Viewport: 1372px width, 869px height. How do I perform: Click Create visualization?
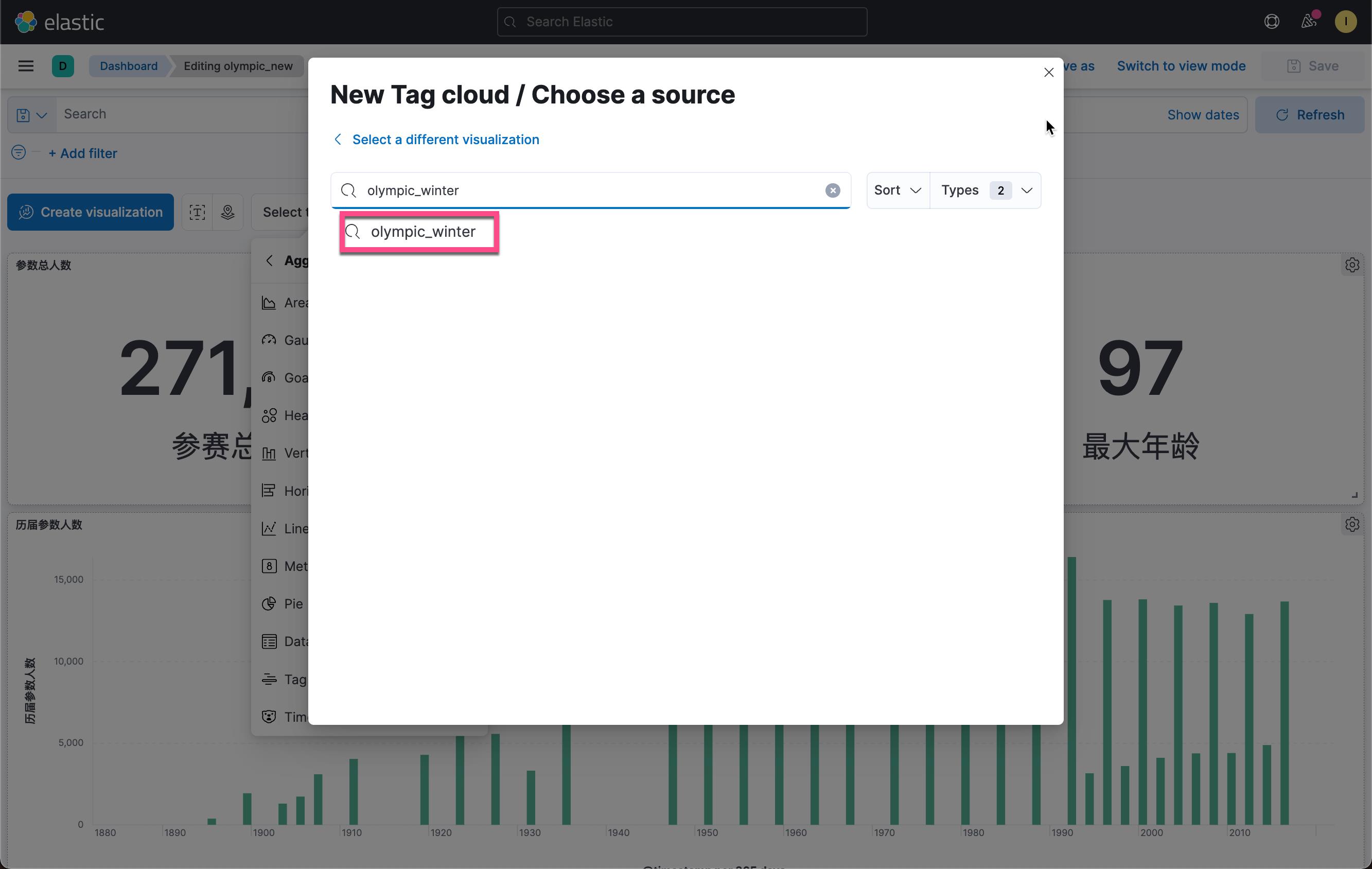pyautogui.click(x=90, y=212)
